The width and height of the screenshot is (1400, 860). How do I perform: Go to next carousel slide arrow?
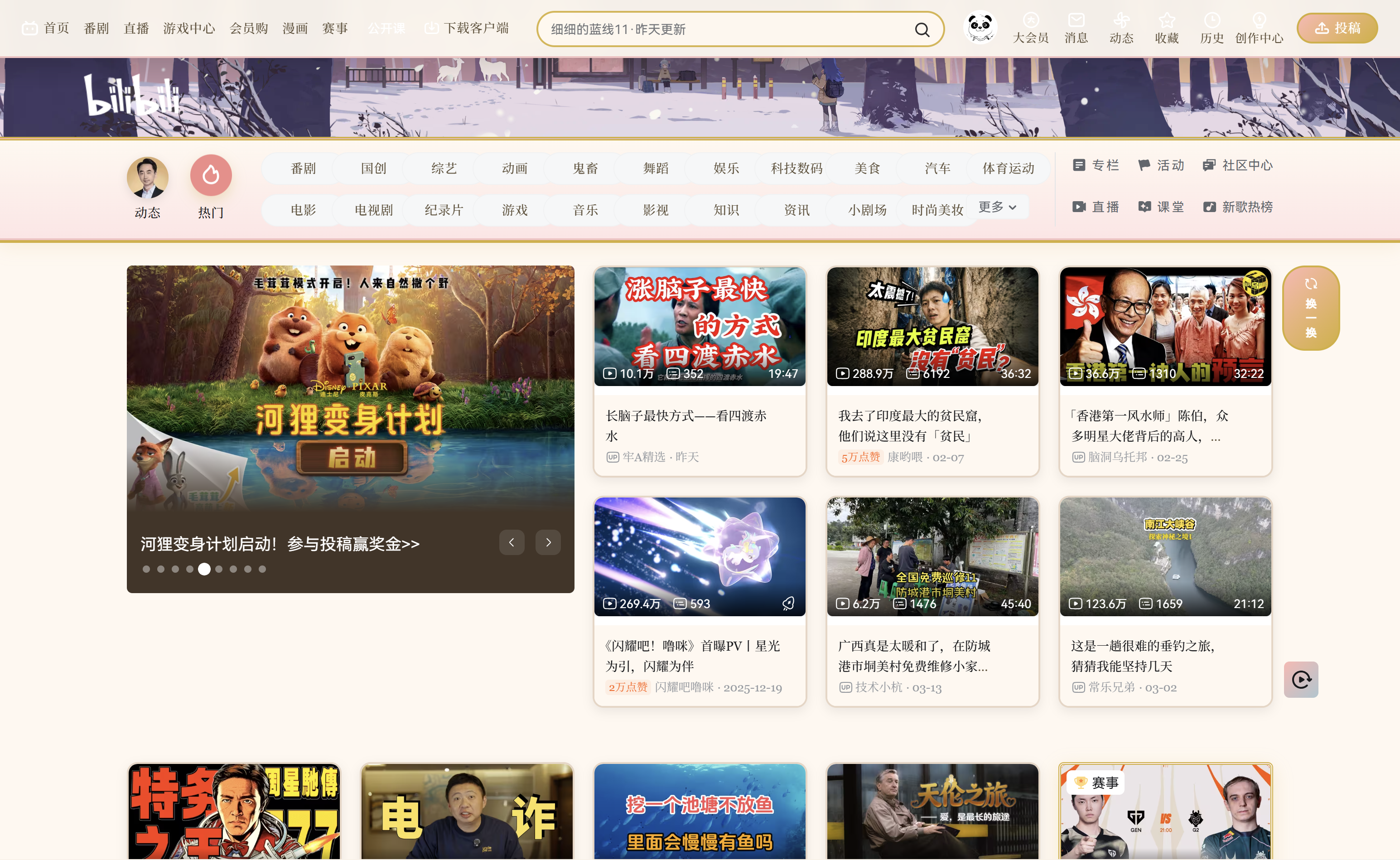[548, 542]
